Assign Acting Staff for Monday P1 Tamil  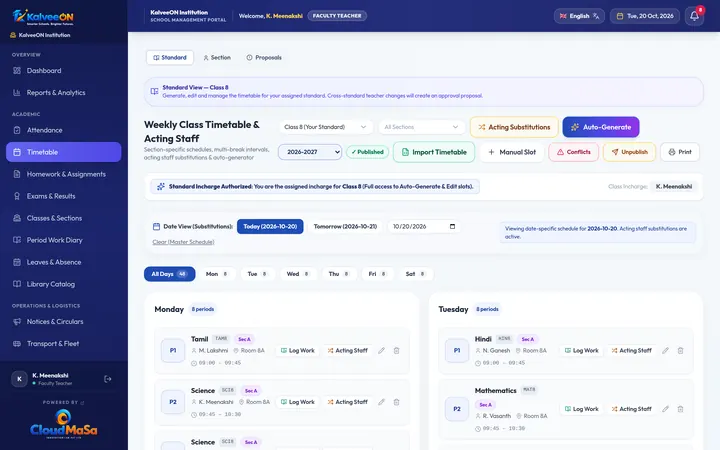click(348, 350)
